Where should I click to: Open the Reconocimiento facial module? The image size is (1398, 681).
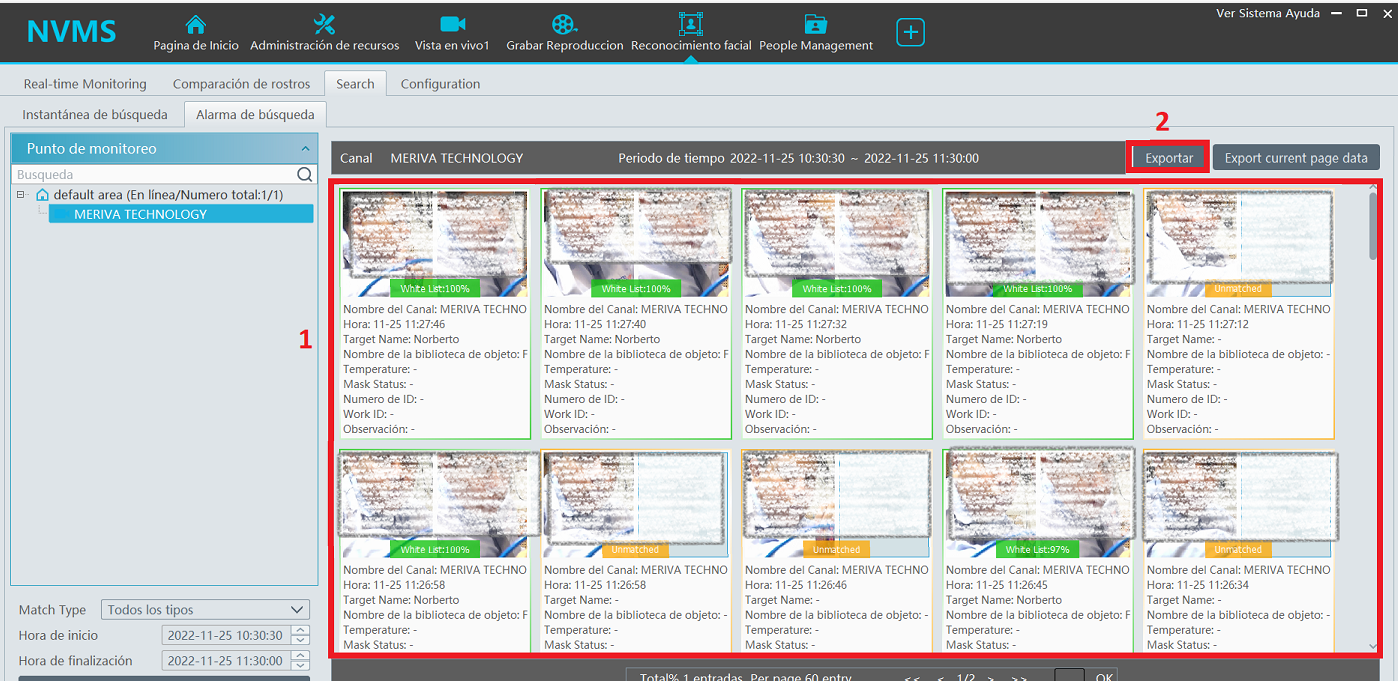pyautogui.click(x=692, y=32)
